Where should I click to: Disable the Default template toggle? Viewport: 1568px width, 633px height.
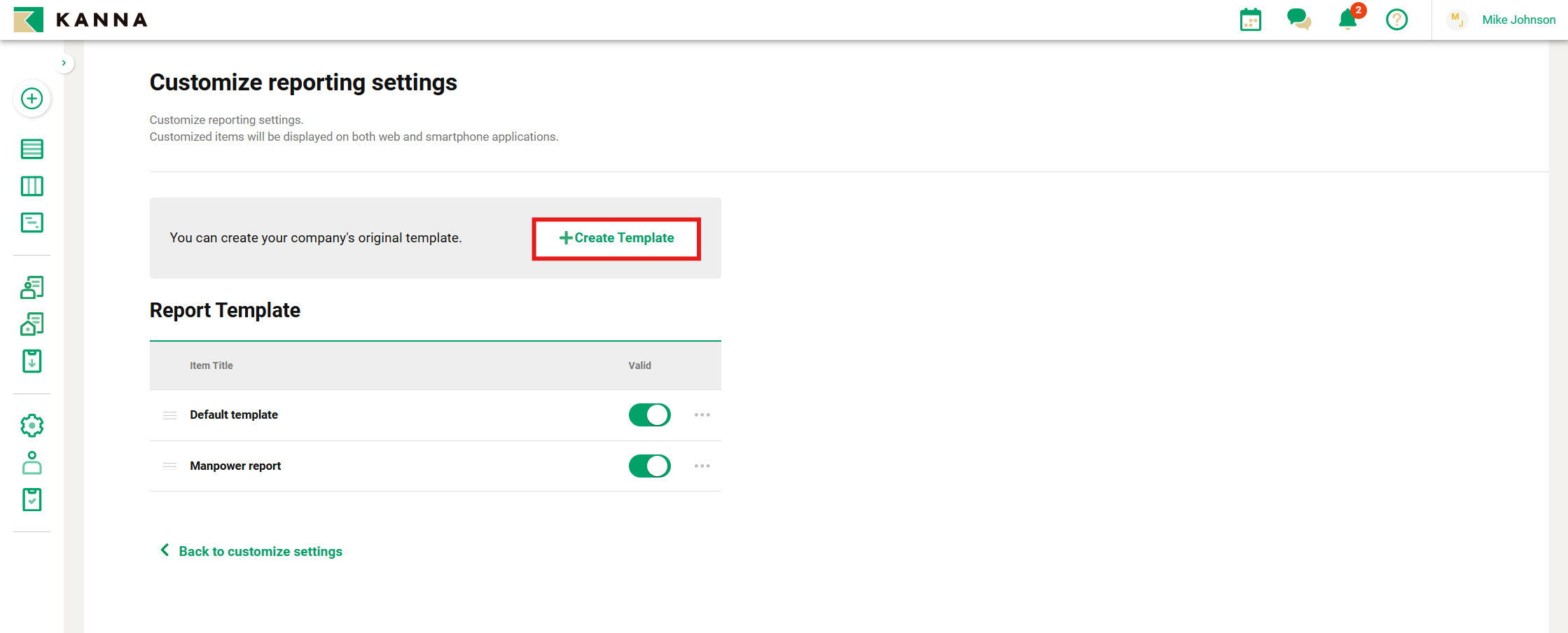pos(649,415)
